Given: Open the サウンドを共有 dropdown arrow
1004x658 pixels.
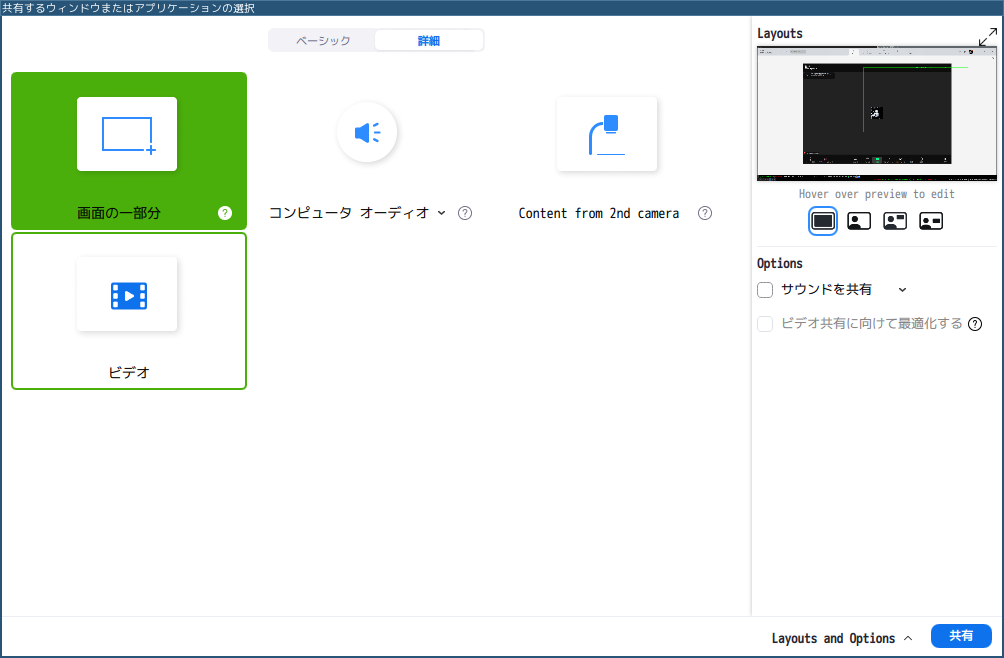Looking at the screenshot, I should 902,290.
